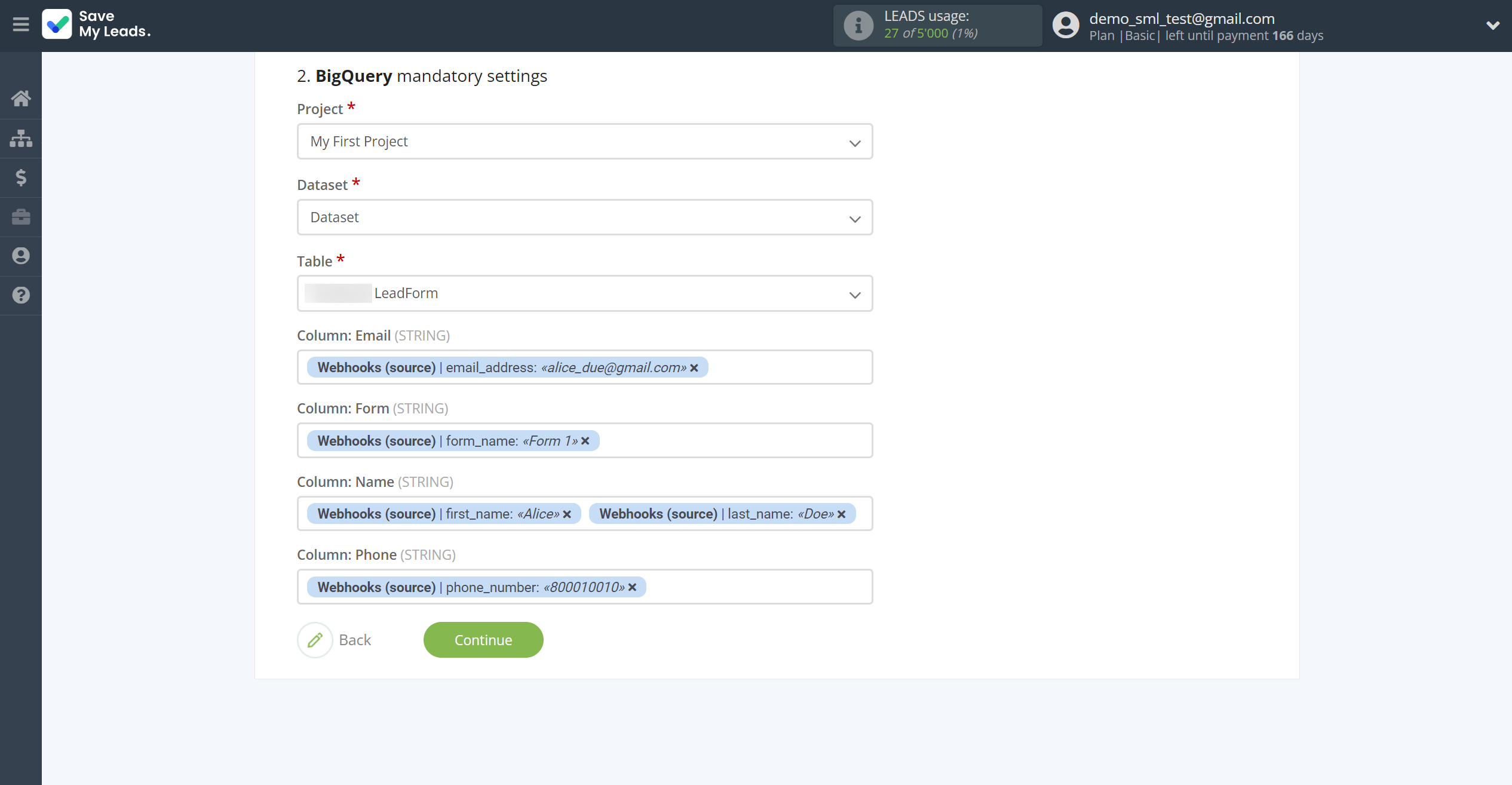This screenshot has width=1512, height=785.
Task: Click the demo_sml_test@gmail.com account text
Action: tap(1182, 19)
